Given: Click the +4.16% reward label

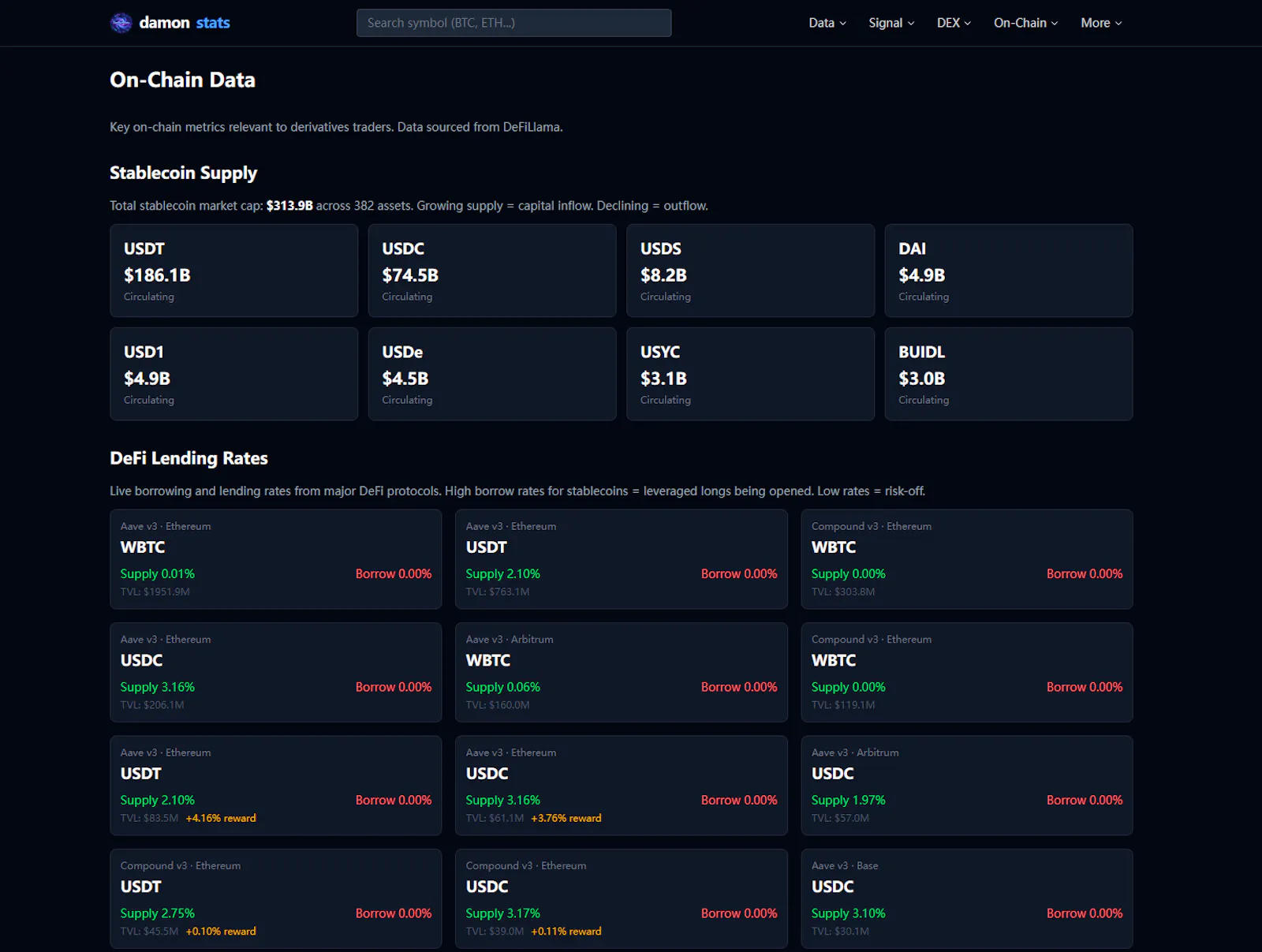Looking at the screenshot, I should click(221, 818).
